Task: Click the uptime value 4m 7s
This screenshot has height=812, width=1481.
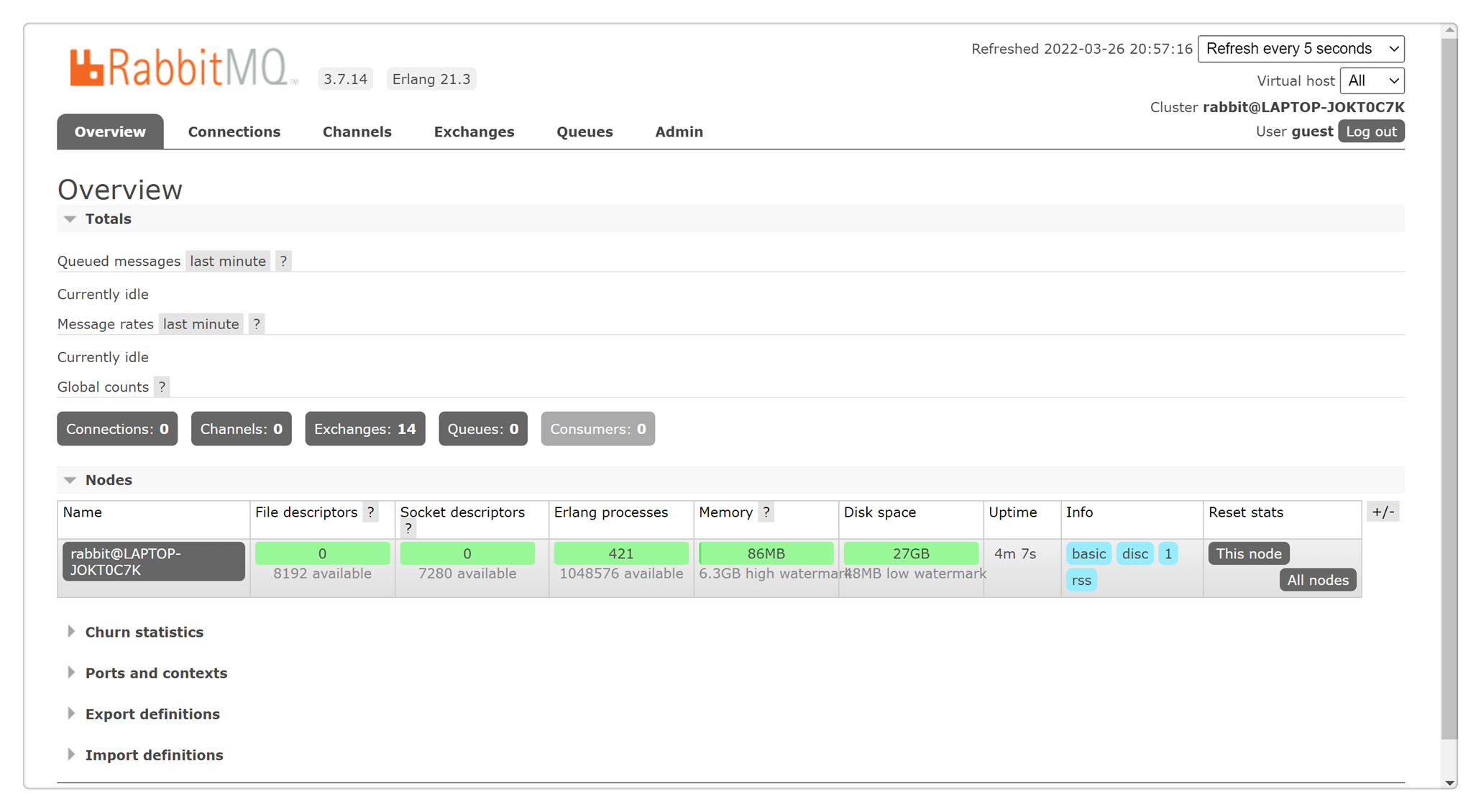Action: click(1015, 554)
